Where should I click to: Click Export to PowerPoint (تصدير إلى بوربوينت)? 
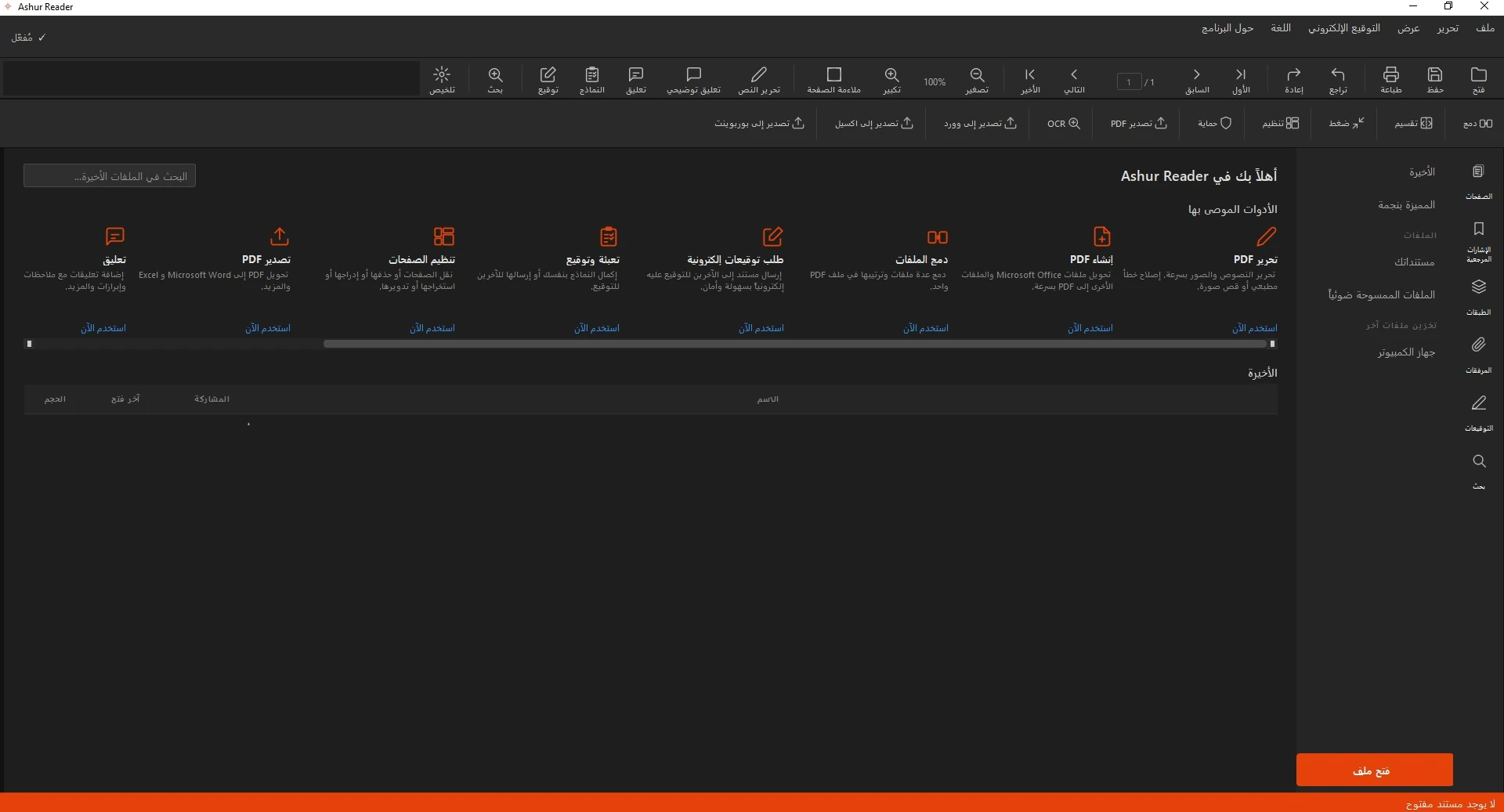pos(759,124)
